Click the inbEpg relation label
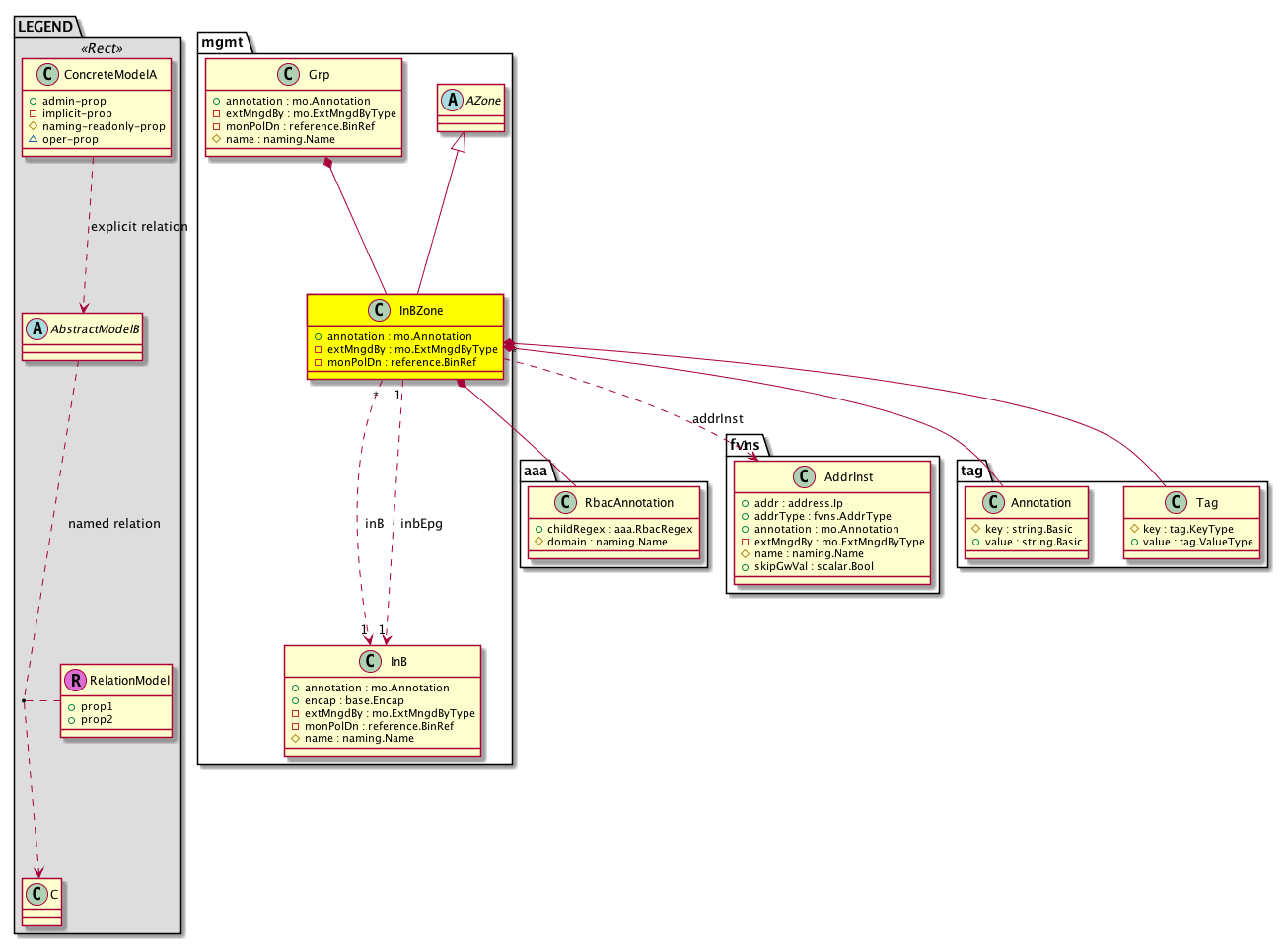This screenshot has width=1288, height=944. point(421,523)
